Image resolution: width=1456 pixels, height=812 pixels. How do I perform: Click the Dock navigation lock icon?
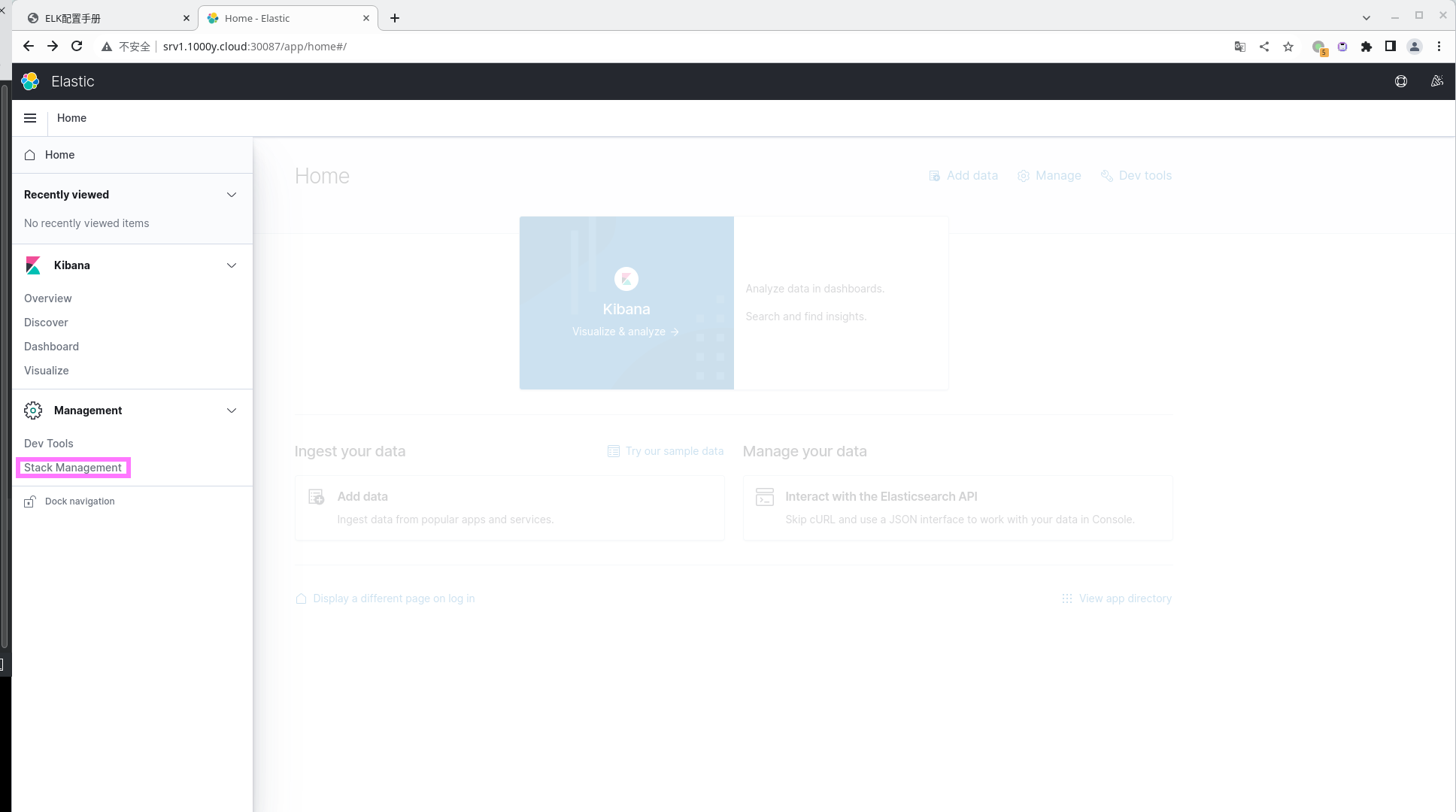30,501
